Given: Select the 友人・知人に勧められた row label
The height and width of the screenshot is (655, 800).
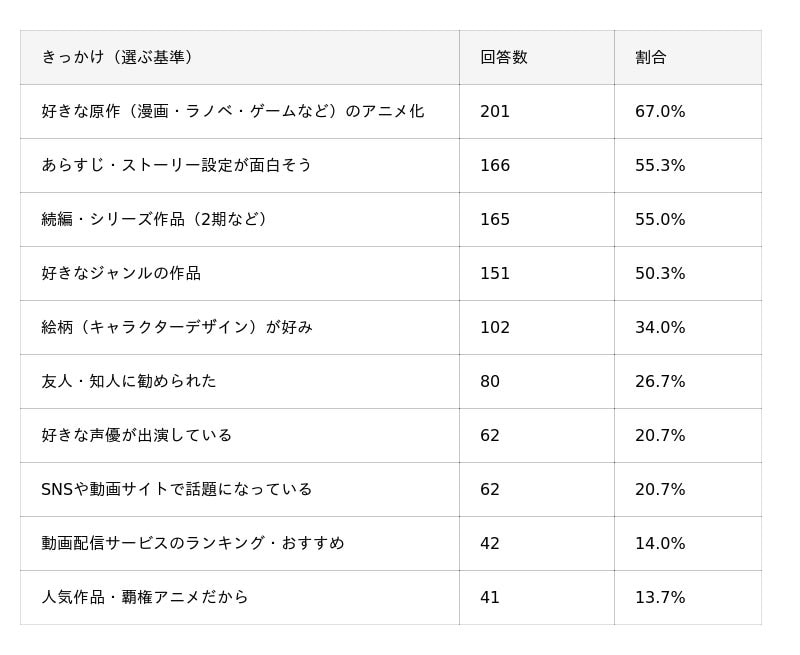Looking at the screenshot, I should pos(129,381).
